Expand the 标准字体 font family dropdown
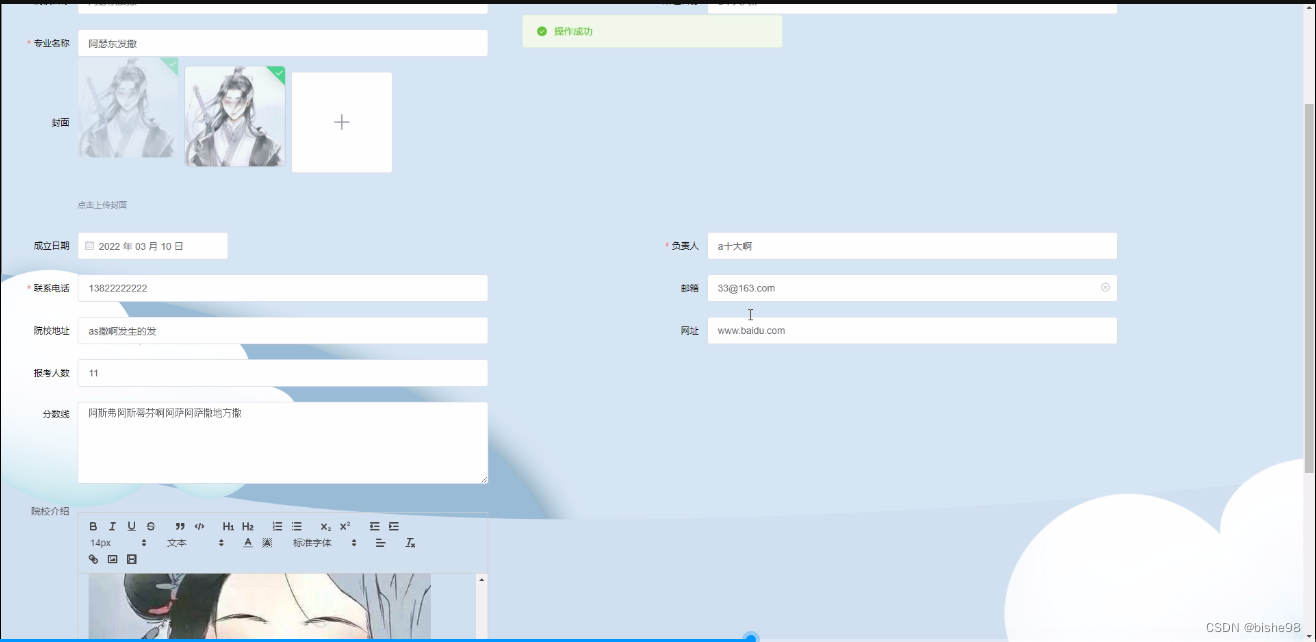This screenshot has height=642, width=1316. click(315, 543)
